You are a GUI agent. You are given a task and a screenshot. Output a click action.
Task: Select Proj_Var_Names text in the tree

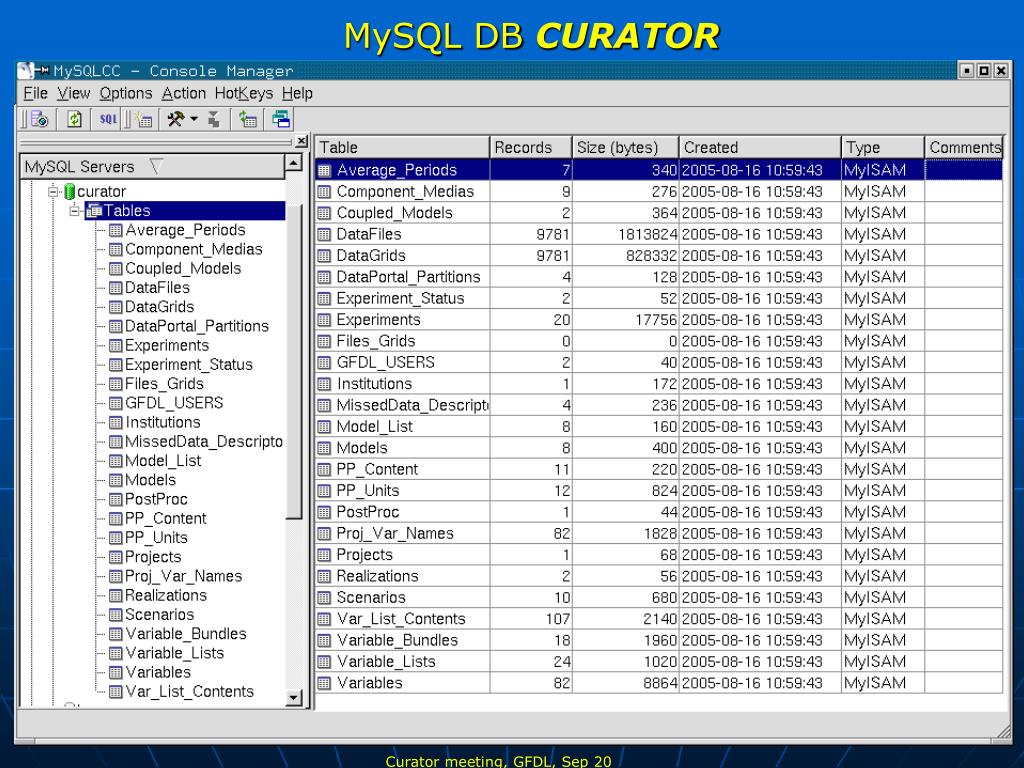tap(184, 577)
